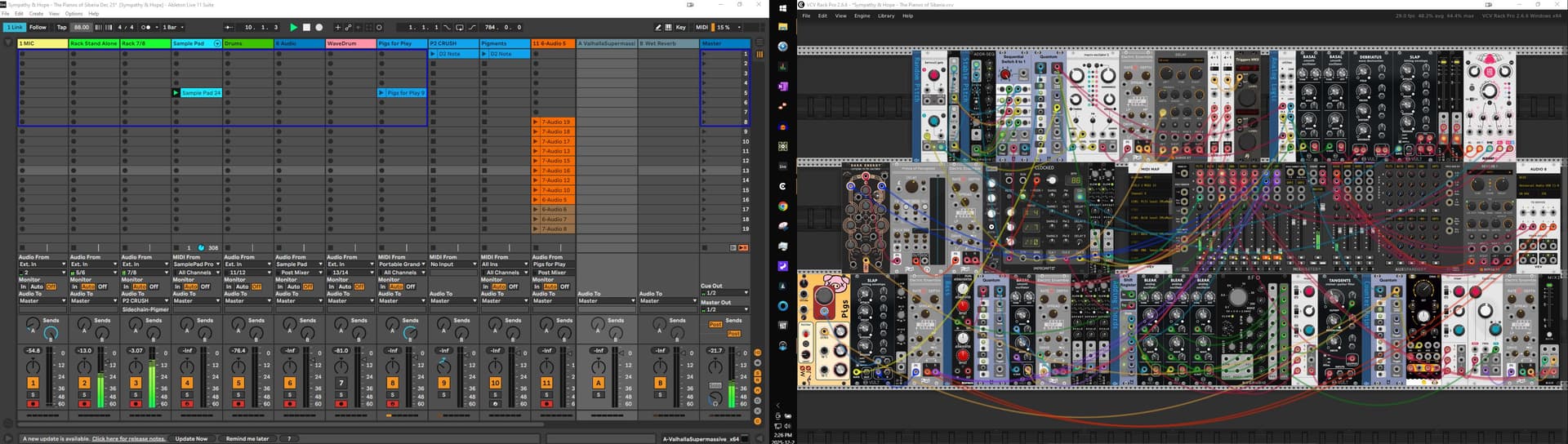Open the Cue Out dropdown

pos(725,293)
